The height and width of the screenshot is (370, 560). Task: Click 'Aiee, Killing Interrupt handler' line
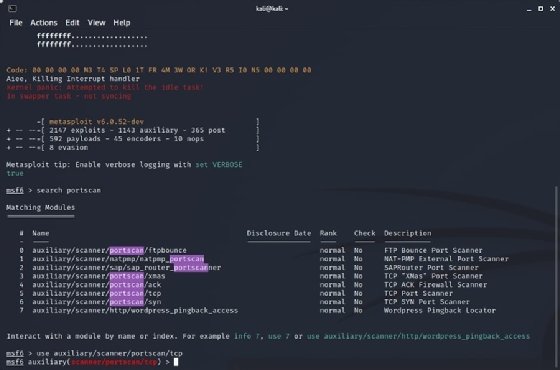pyautogui.click(x=73, y=79)
